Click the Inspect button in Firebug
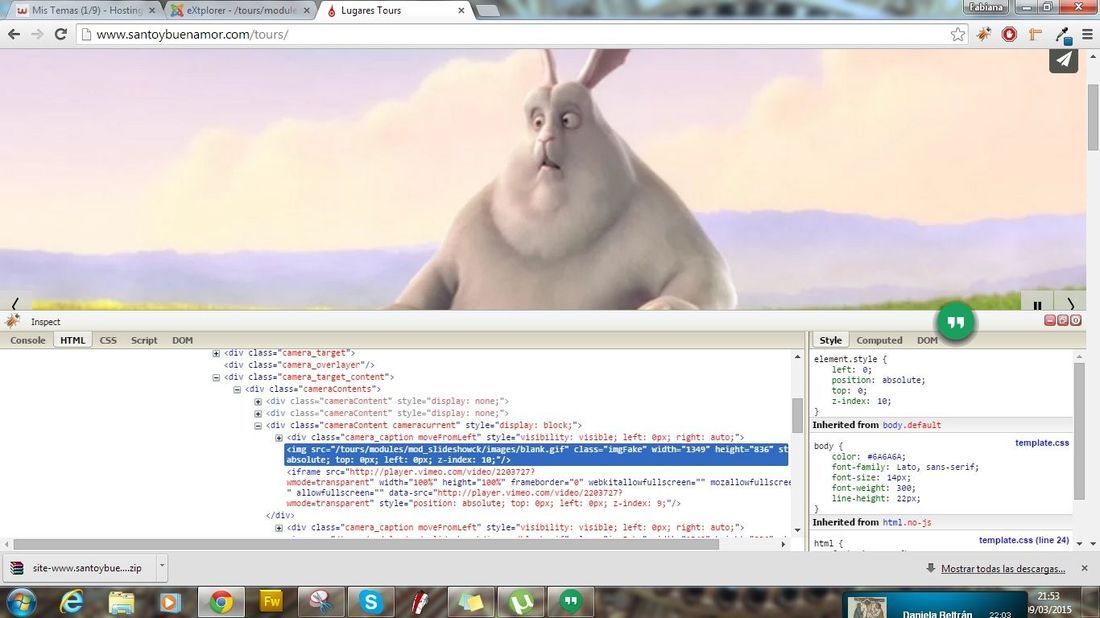The height and width of the screenshot is (618, 1100). click(x=46, y=322)
